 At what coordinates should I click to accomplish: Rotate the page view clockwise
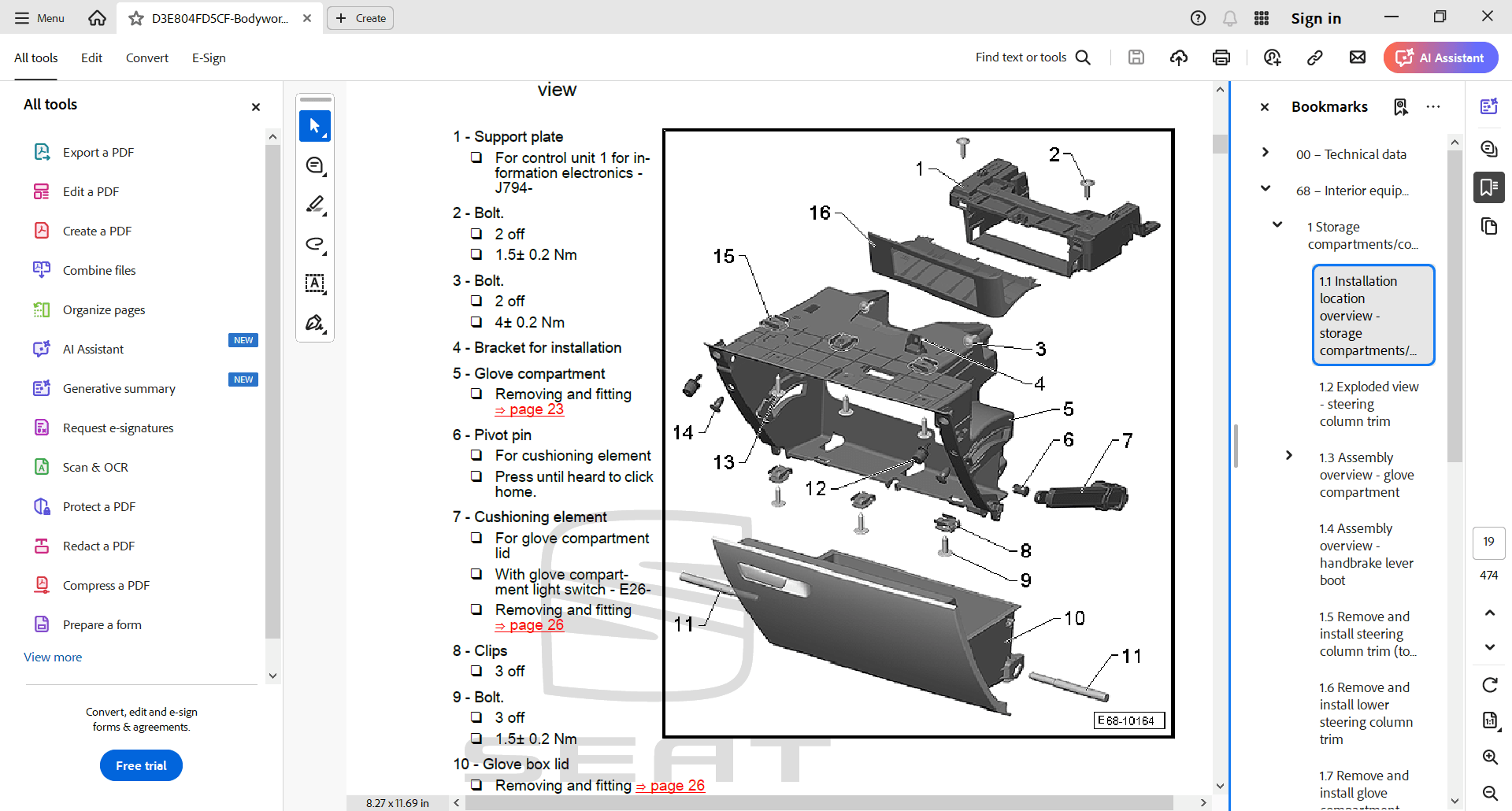coord(1489,685)
